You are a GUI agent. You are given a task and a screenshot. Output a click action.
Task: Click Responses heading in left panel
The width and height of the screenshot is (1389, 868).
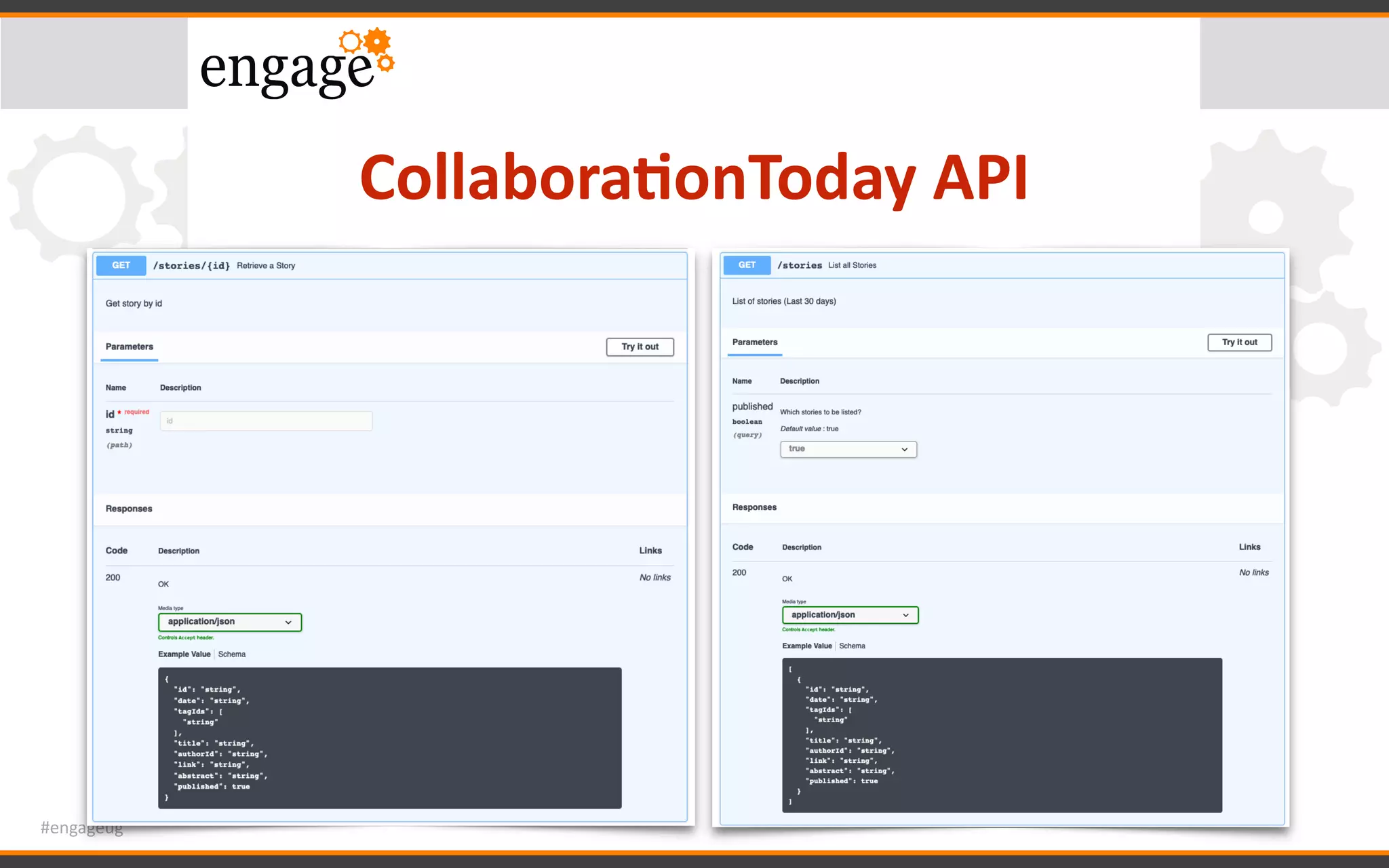coord(129,509)
